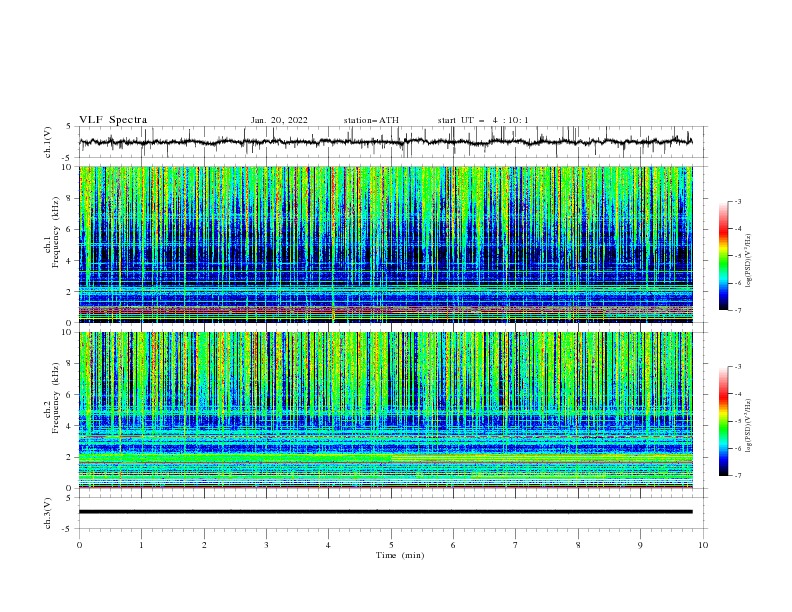Screen dimensions: 792x612
Task: Click the 'start UT = 4 :10: 1' text
Action: tap(483, 120)
